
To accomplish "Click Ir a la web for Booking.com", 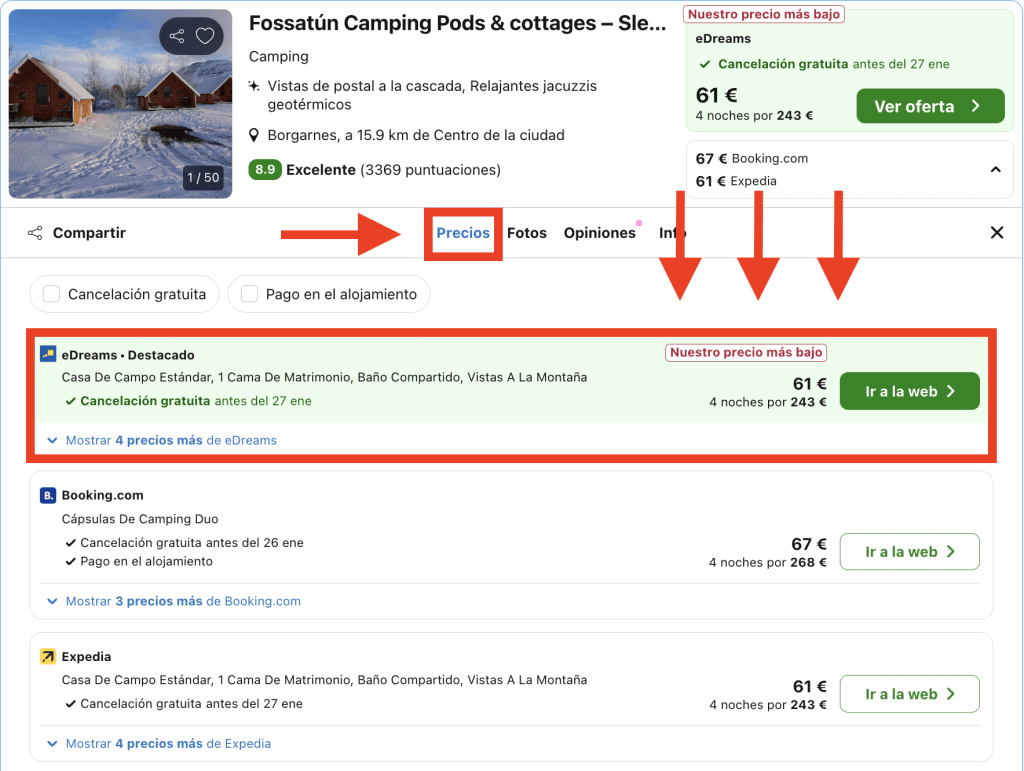I will tap(909, 552).
